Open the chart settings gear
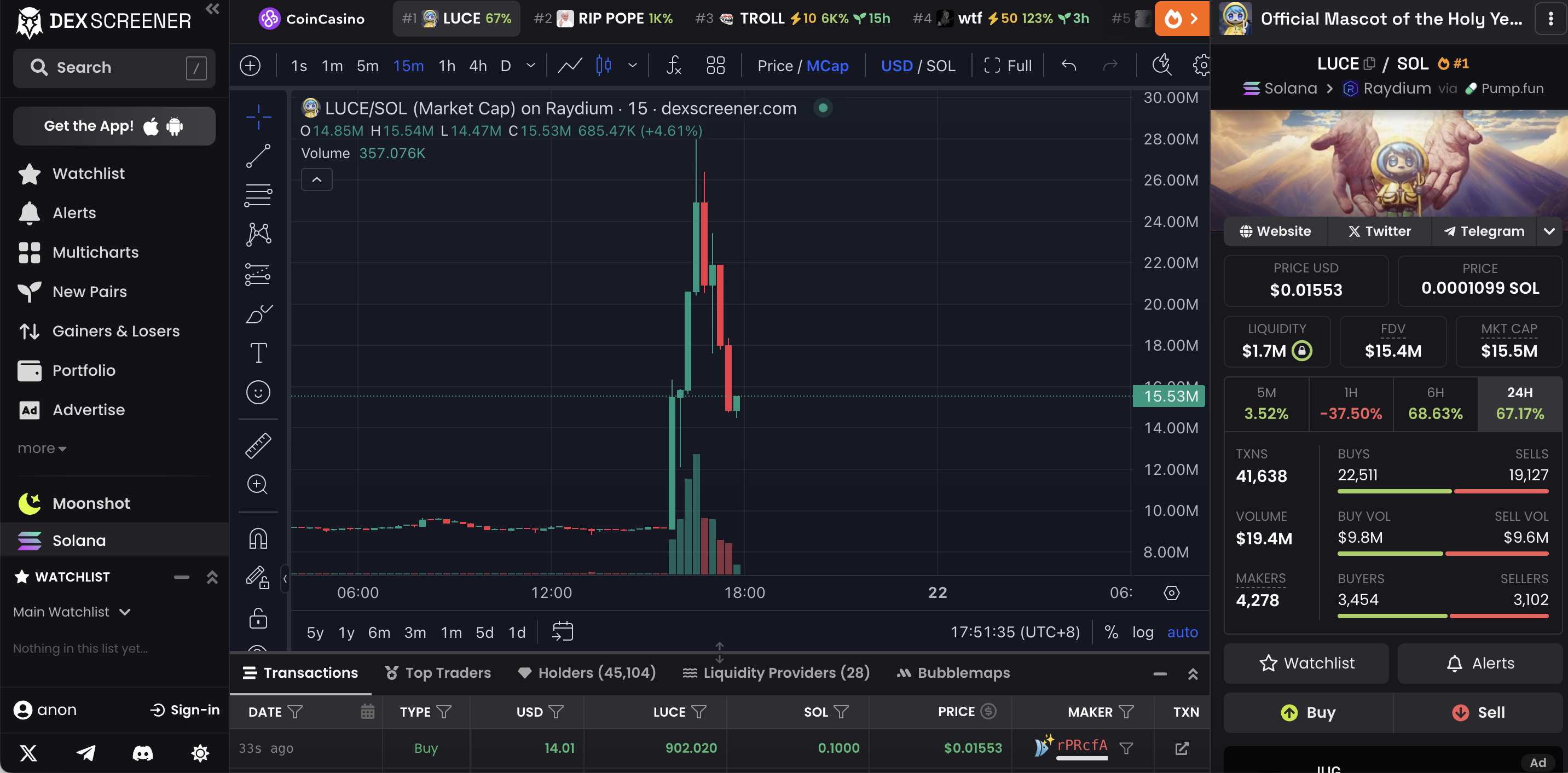 pos(1202,66)
